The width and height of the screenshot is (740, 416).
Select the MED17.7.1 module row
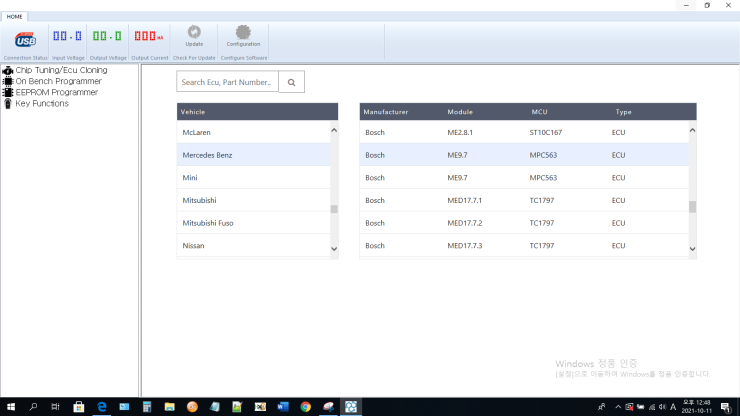pos(524,200)
